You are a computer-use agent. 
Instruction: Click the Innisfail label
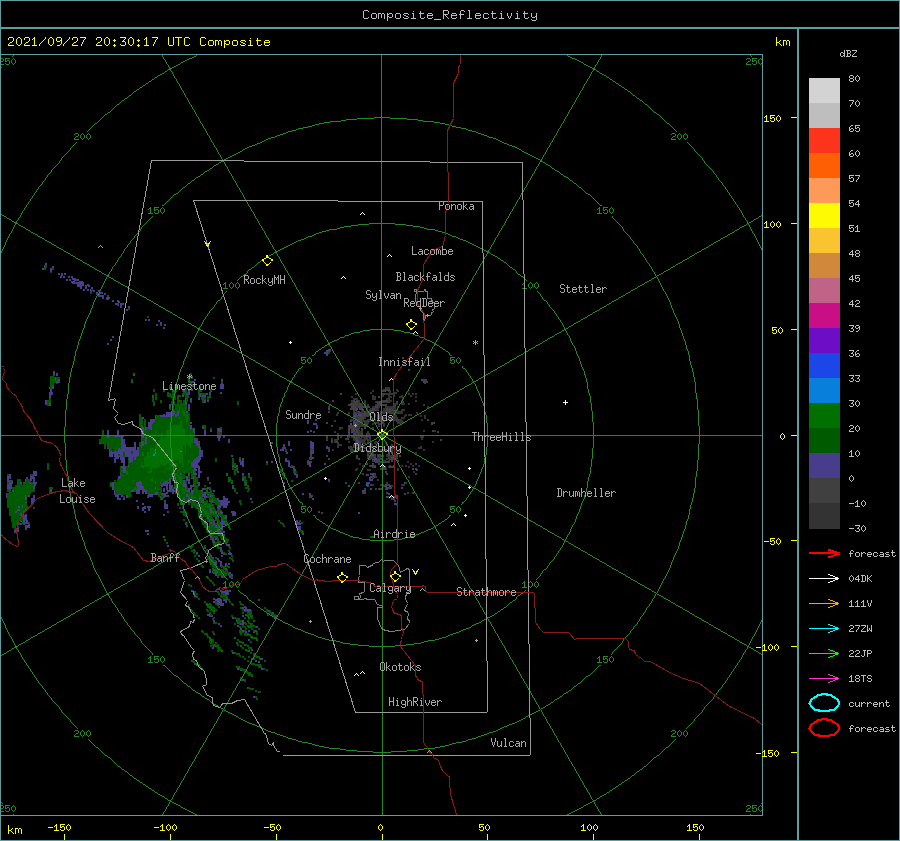coord(404,362)
